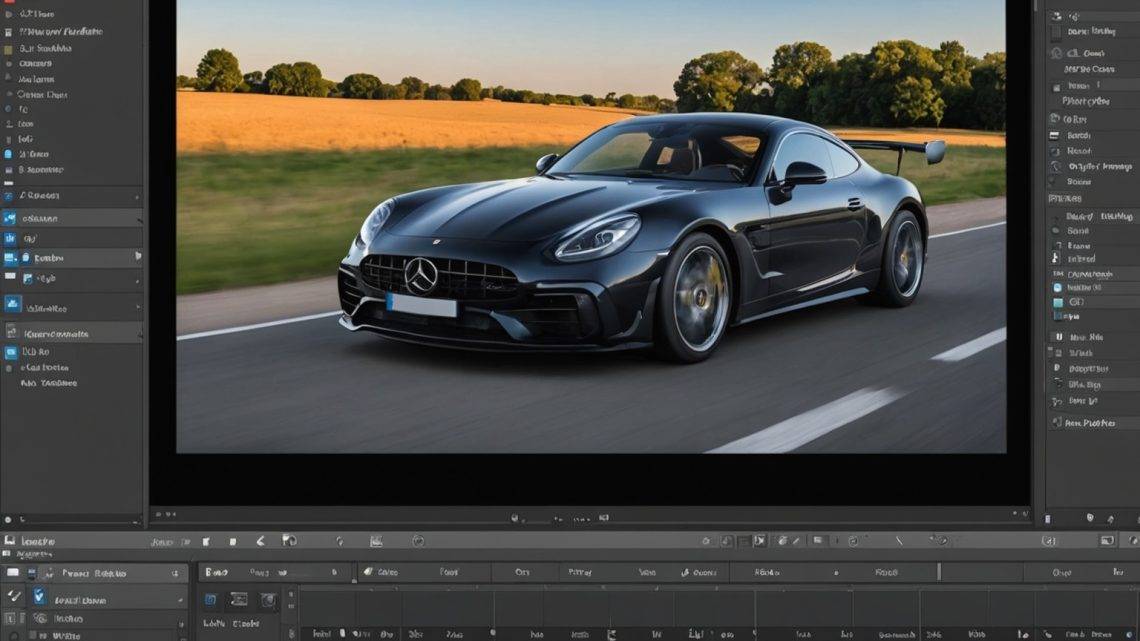Viewport: 1140px width, 641px height.
Task: Click the car preview in the viewer
Action: tap(591, 225)
